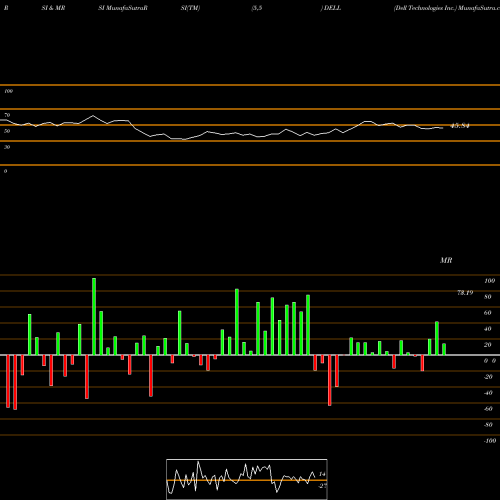The width and height of the screenshot is (500, 500).
Task: Click the MR zero line label 0 0
Action: 490,361
